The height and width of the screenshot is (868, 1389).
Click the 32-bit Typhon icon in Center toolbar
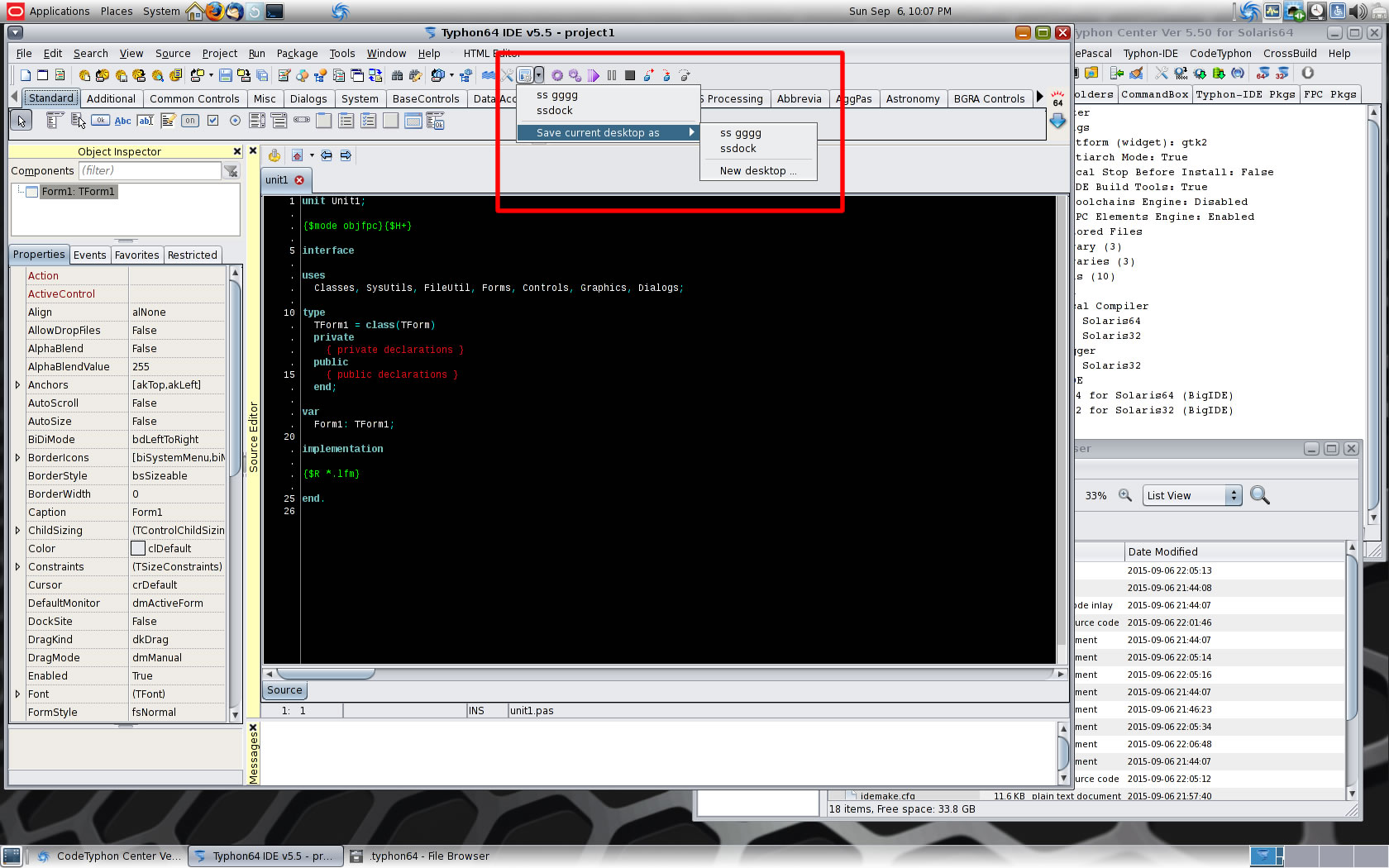point(1282,73)
